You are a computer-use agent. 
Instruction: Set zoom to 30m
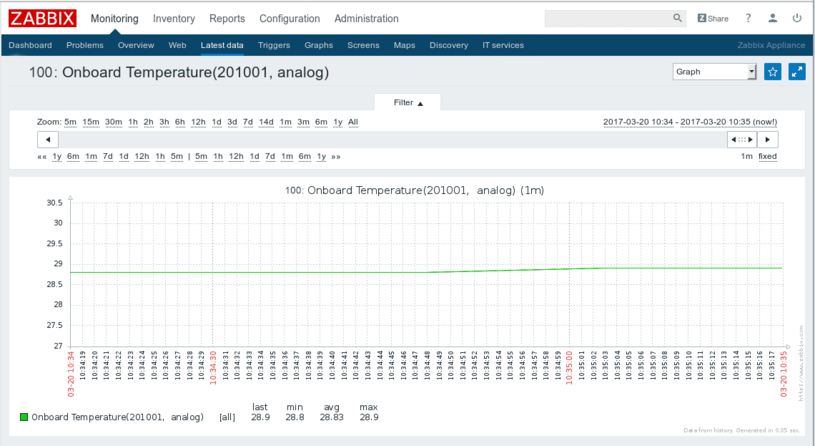[113, 122]
